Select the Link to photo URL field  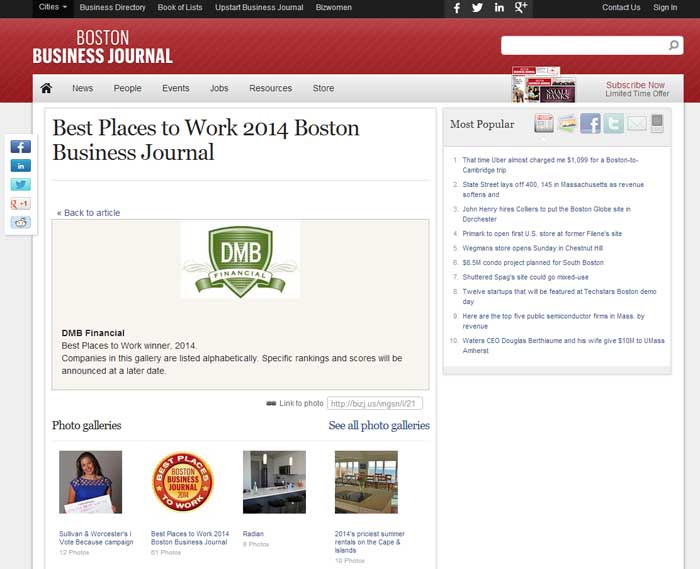[x=375, y=403]
